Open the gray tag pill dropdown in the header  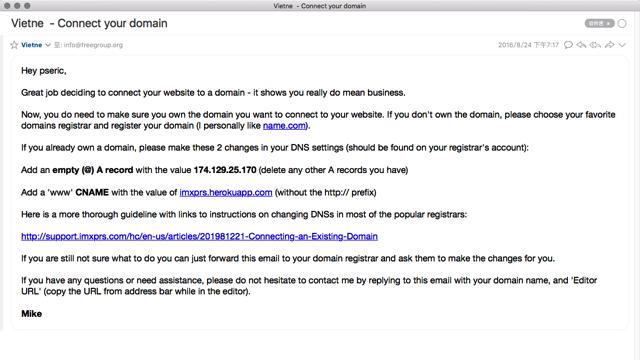pos(599,23)
